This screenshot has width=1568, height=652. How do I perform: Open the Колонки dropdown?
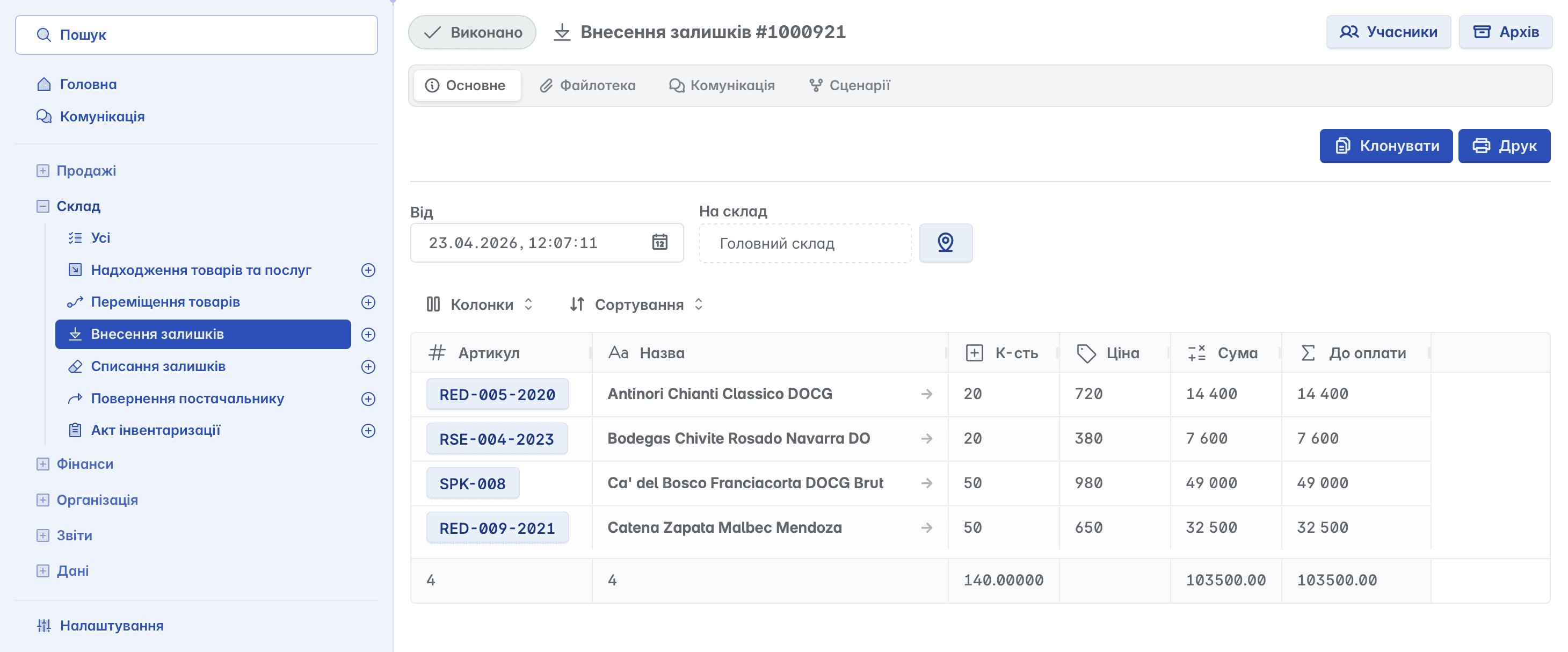[x=480, y=304]
